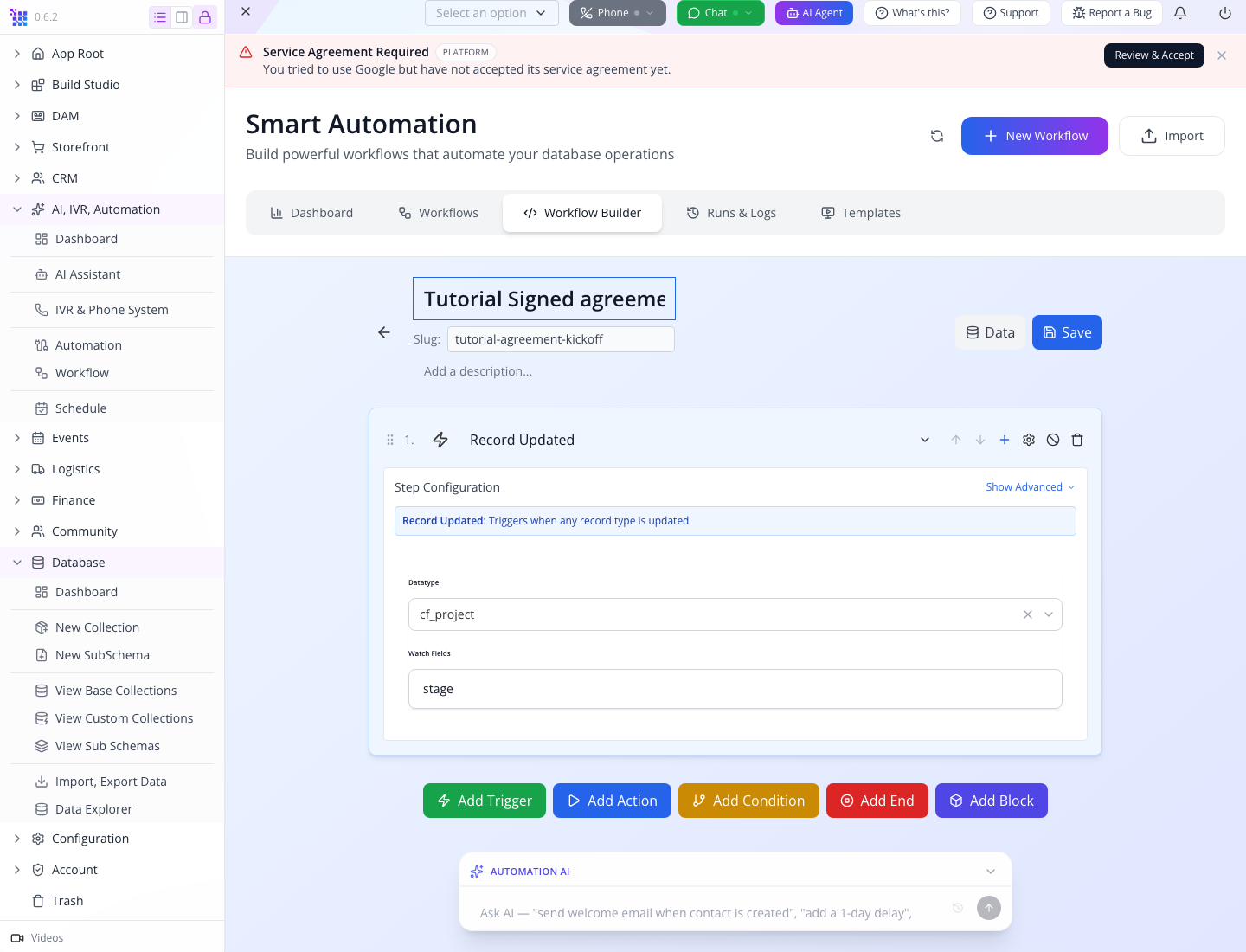Click the workflow title input field

(544, 299)
